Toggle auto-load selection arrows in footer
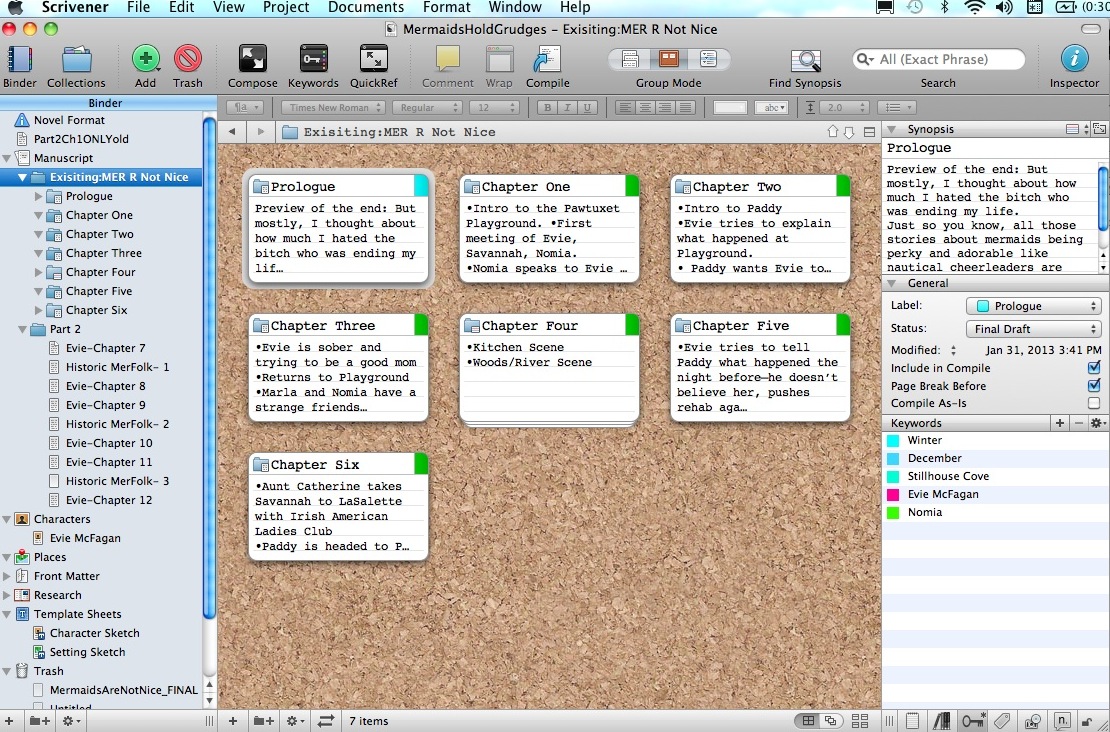Screen dimensions: 1110x732 click(326, 721)
